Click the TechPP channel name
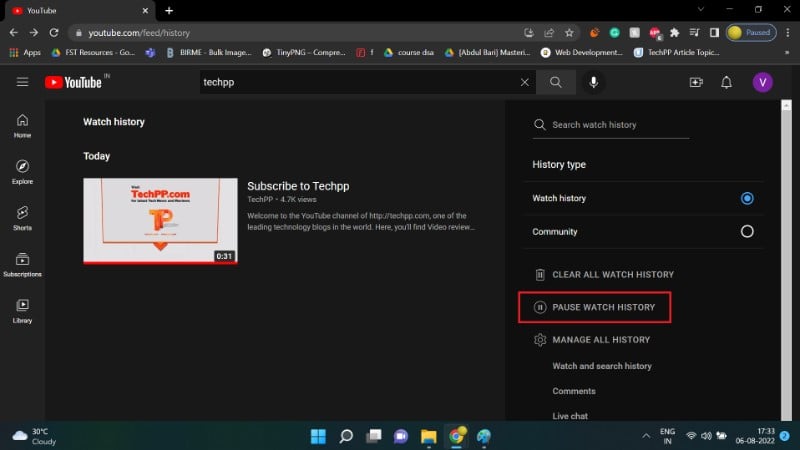800x450 pixels. point(260,199)
